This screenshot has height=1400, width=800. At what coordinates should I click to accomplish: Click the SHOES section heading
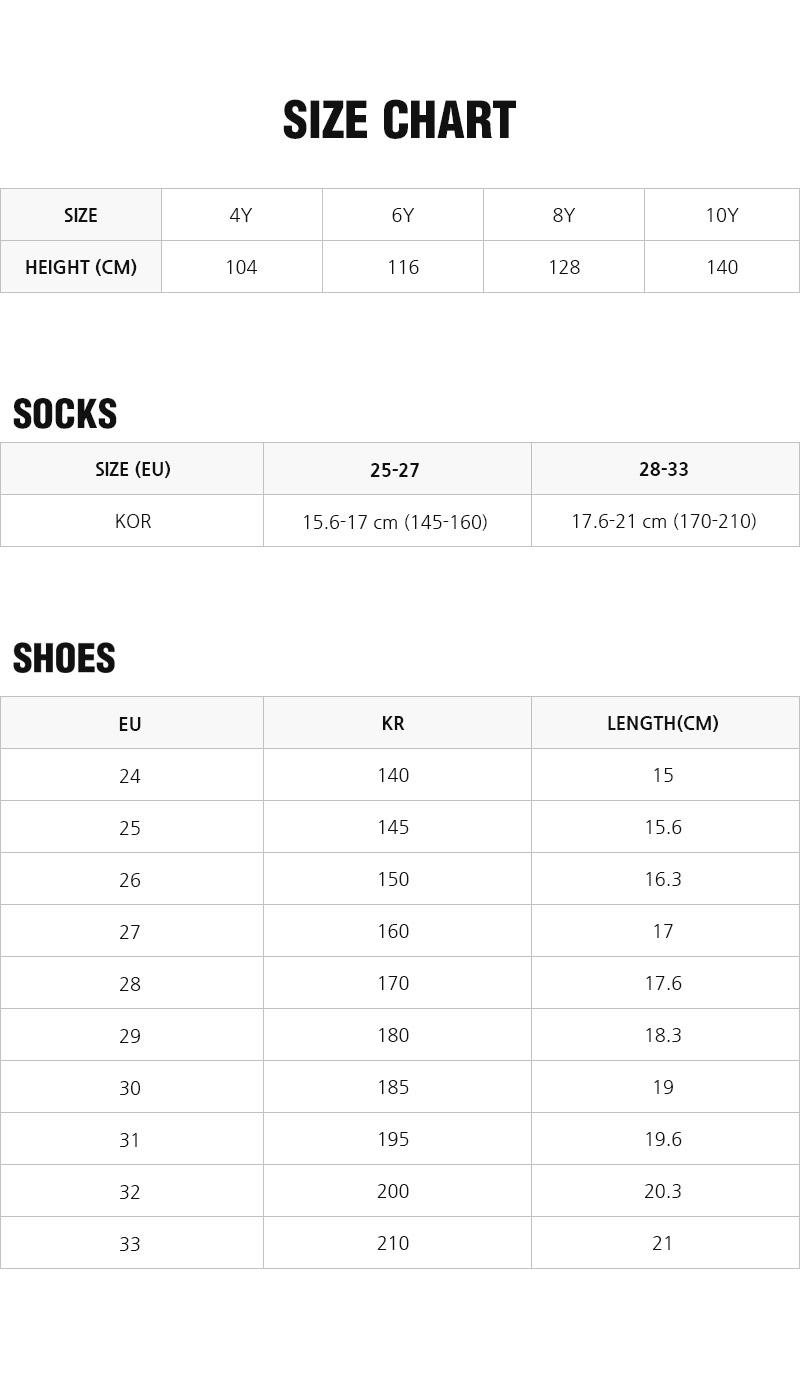pos(64,658)
